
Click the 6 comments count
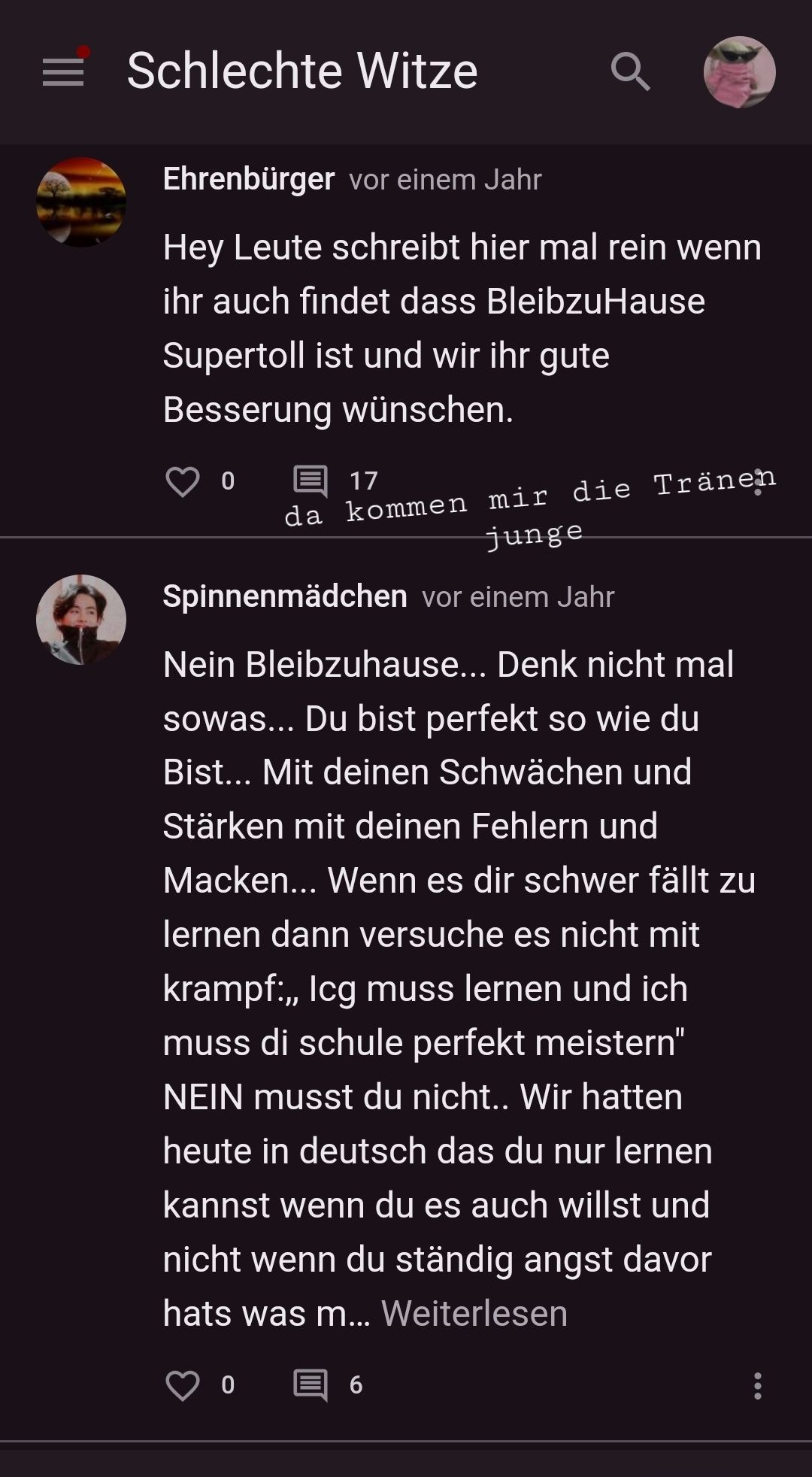pos(356,1385)
